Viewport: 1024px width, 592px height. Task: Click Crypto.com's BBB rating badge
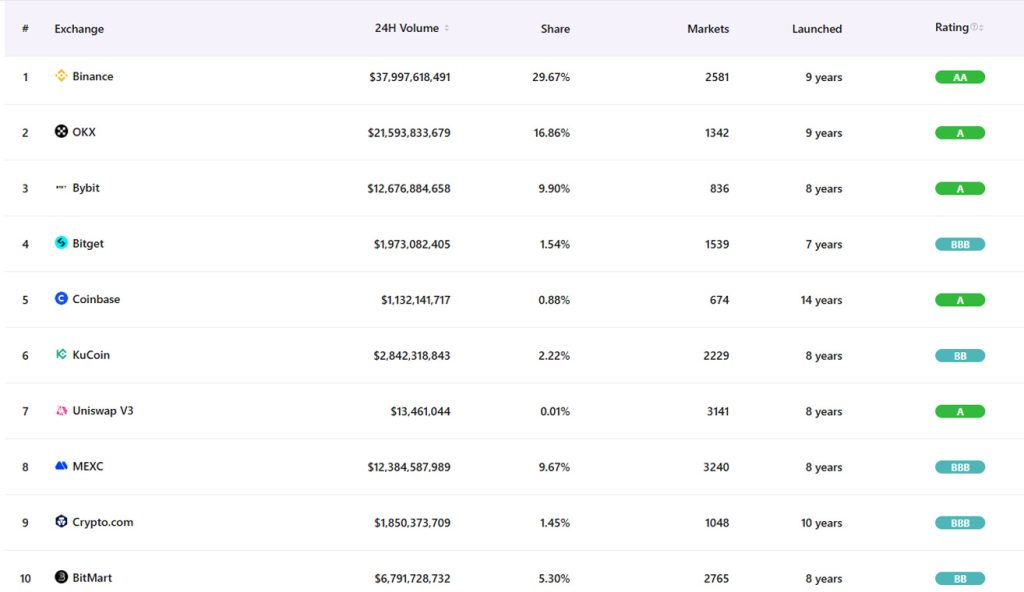(959, 523)
